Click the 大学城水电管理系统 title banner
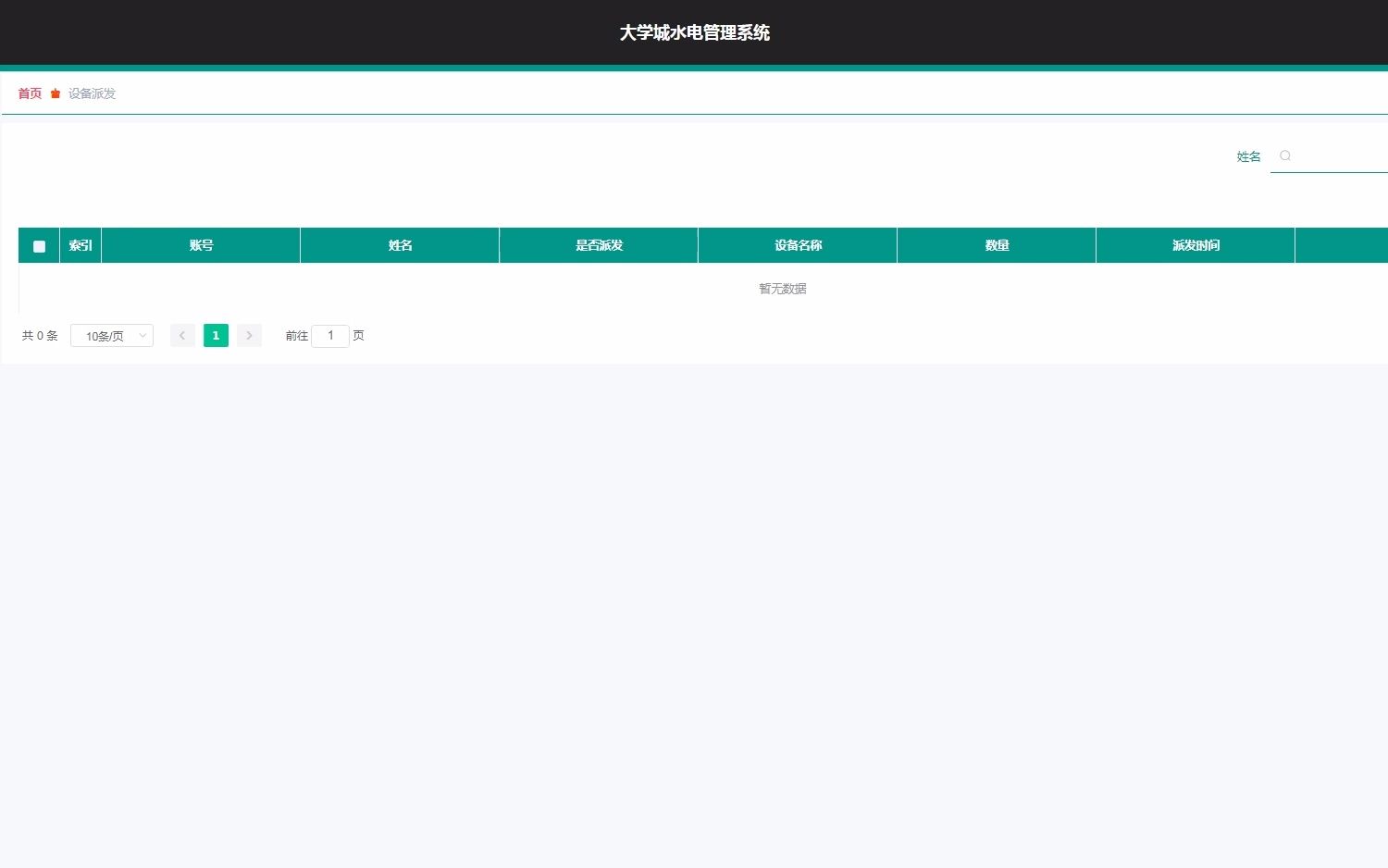Screen dimensions: 1388x868 (x=694, y=32)
